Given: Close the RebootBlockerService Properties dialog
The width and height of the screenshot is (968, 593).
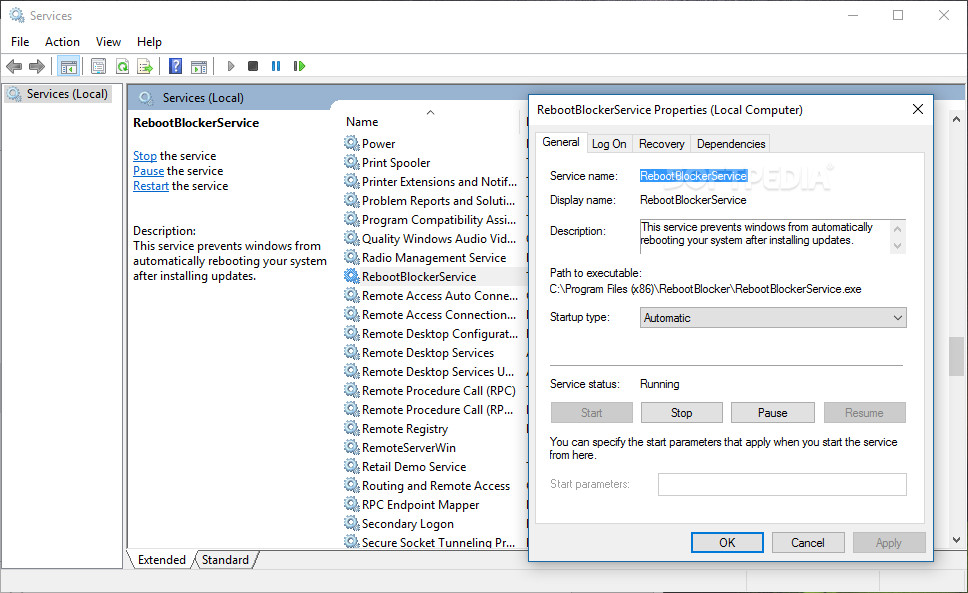Looking at the screenshot, I should coord(918,109).
